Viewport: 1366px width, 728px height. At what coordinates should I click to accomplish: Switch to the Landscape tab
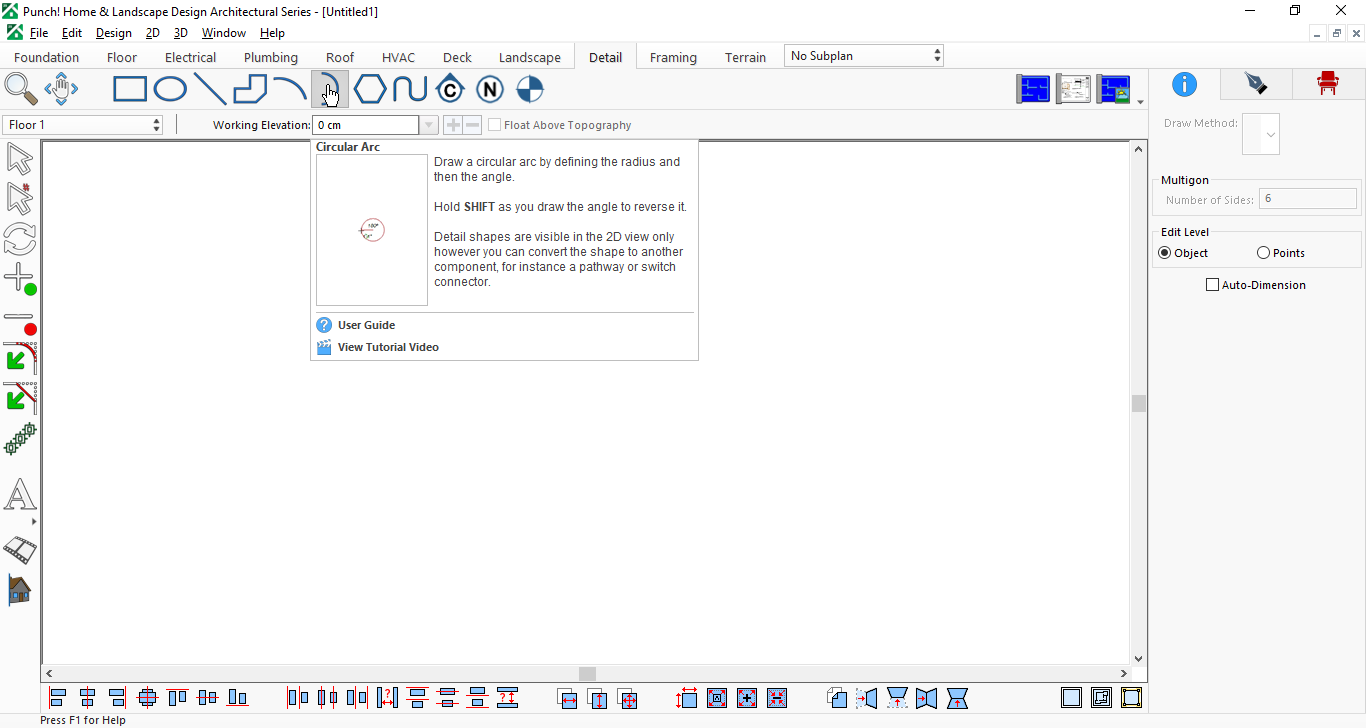(530, 57)
